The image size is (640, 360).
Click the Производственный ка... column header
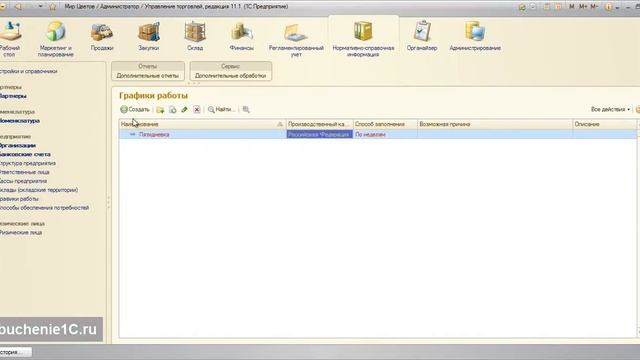pos(319,124)
